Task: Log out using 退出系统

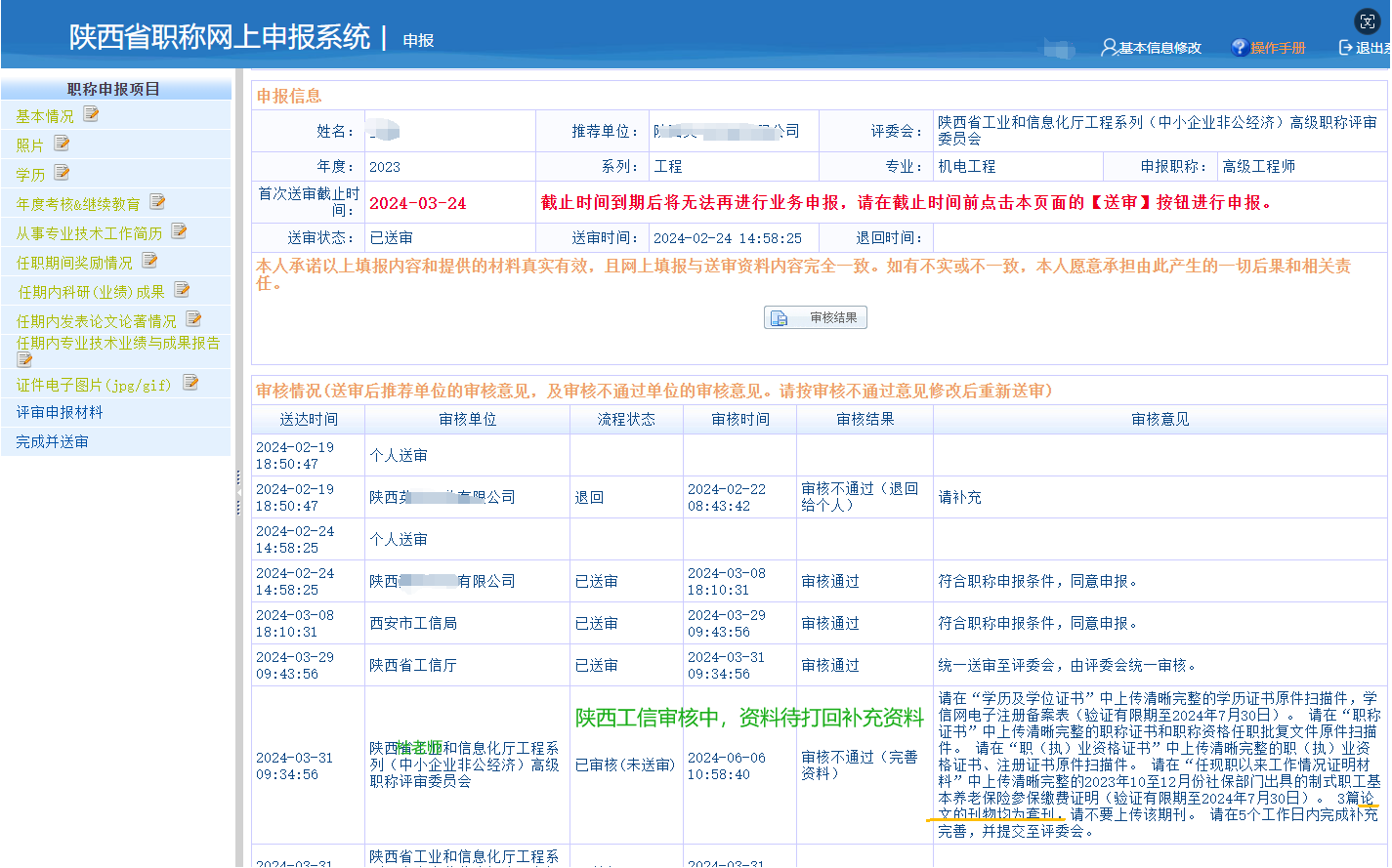Action: point(1369,48)
